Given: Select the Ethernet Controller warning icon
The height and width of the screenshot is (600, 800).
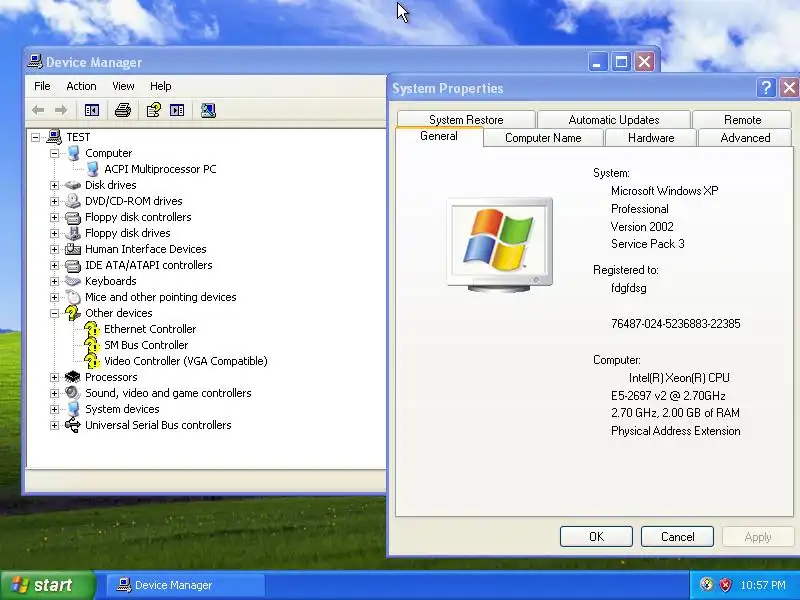Looking at the screenshot, I should click(92, 329).
